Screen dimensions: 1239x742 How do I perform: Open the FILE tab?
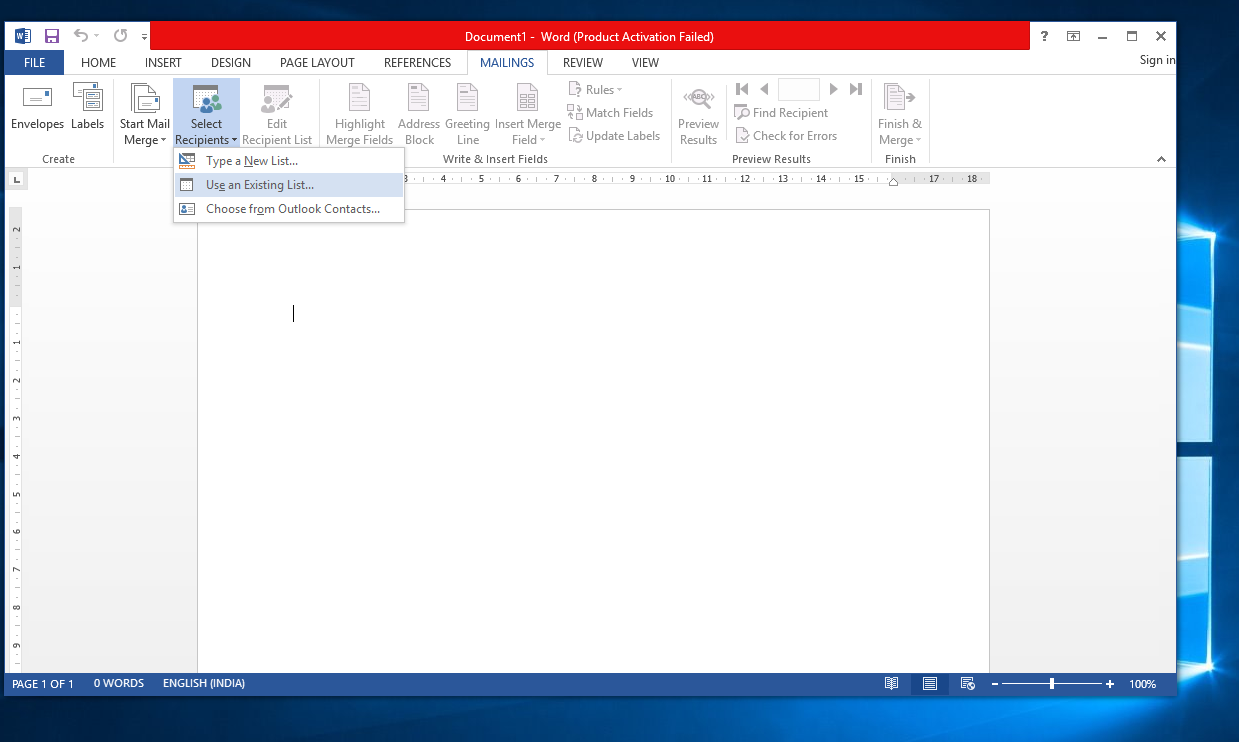coord(34,62)
